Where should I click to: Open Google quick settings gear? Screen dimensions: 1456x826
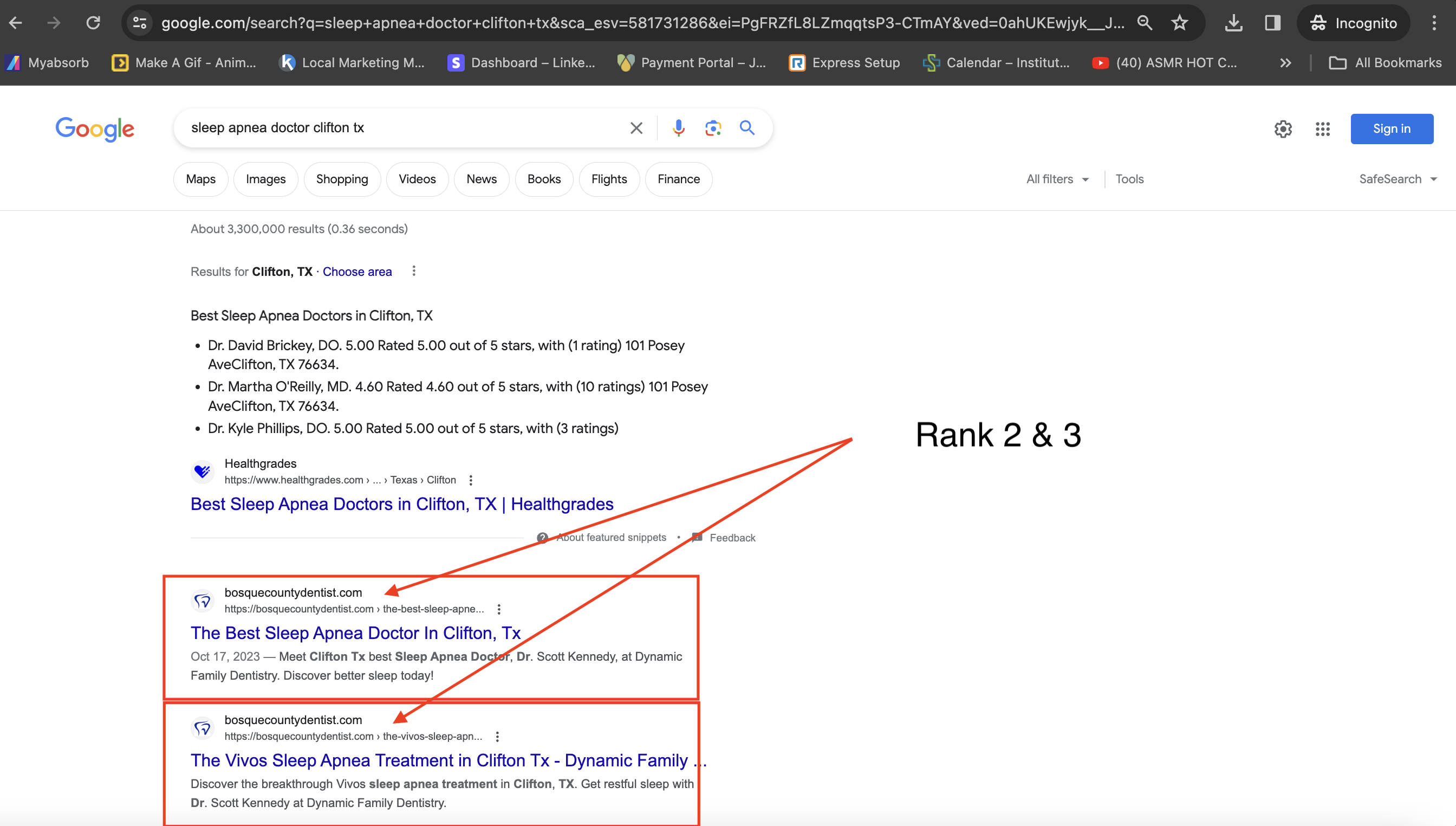tap(1283, 129)
